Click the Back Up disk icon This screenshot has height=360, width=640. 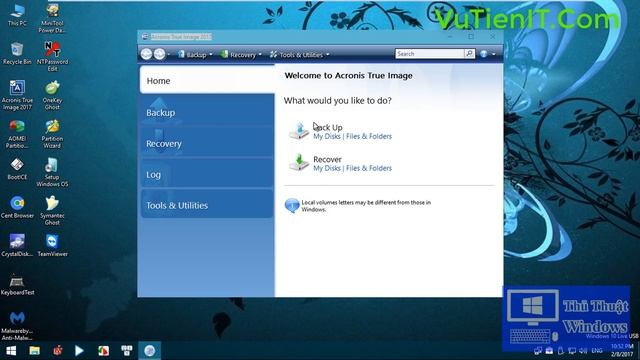click(299, 131)
